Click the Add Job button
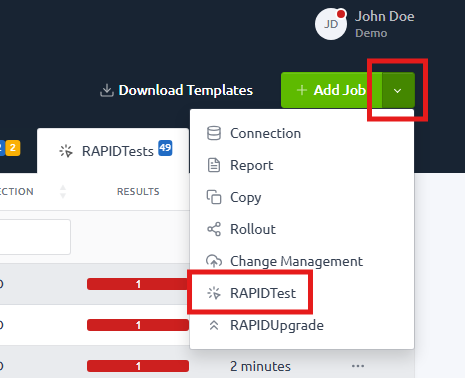The image size is (465, 378). (331, 90)
